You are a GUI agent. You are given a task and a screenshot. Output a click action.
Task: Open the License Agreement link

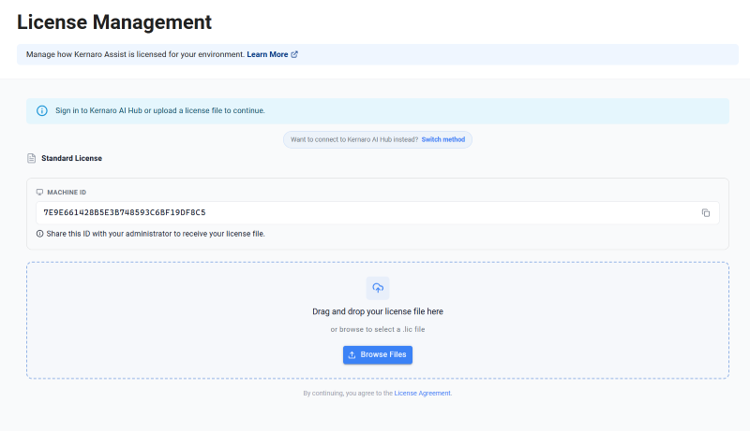tap(422, 393)
